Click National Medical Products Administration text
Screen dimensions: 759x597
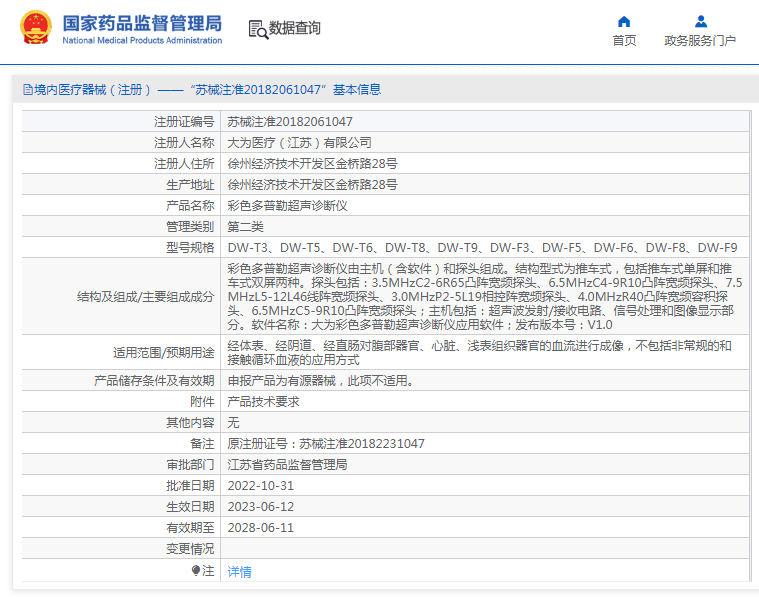pos(142,41)
